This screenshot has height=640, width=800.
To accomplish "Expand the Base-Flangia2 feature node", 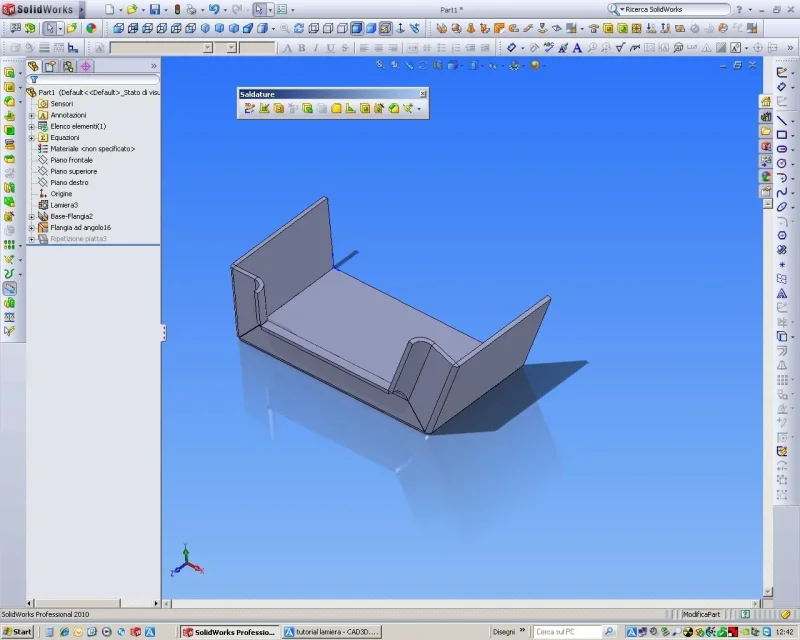I will (32, 216).
